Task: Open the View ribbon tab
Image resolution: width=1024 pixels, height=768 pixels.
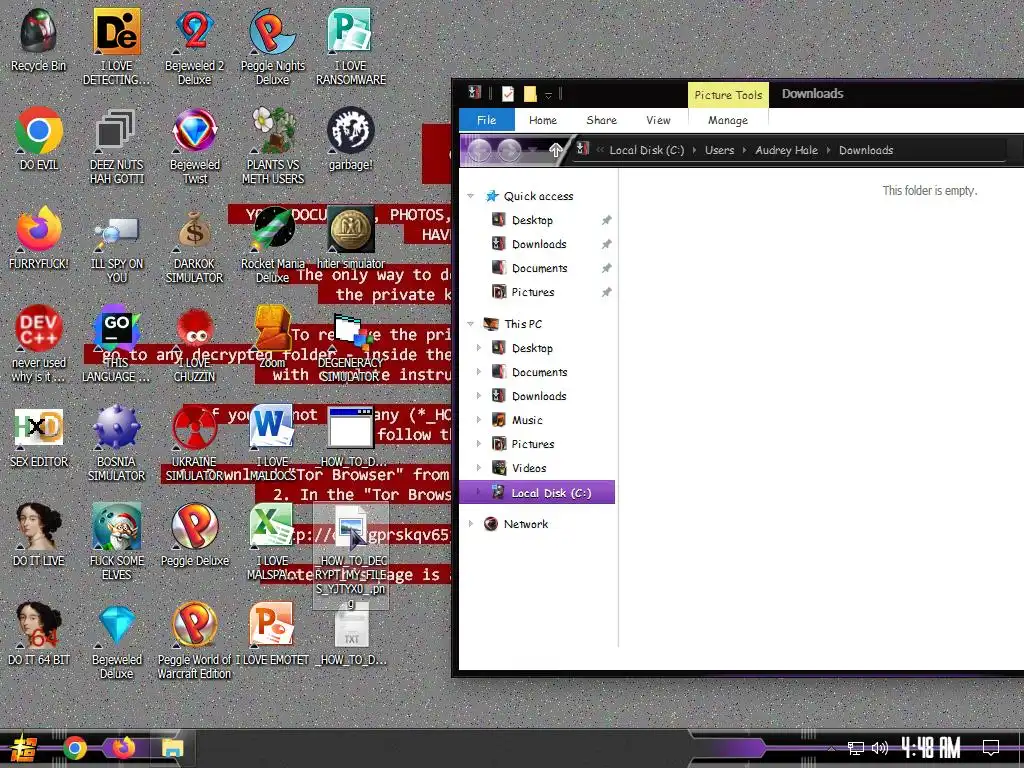Action: (x=658, y=120)
